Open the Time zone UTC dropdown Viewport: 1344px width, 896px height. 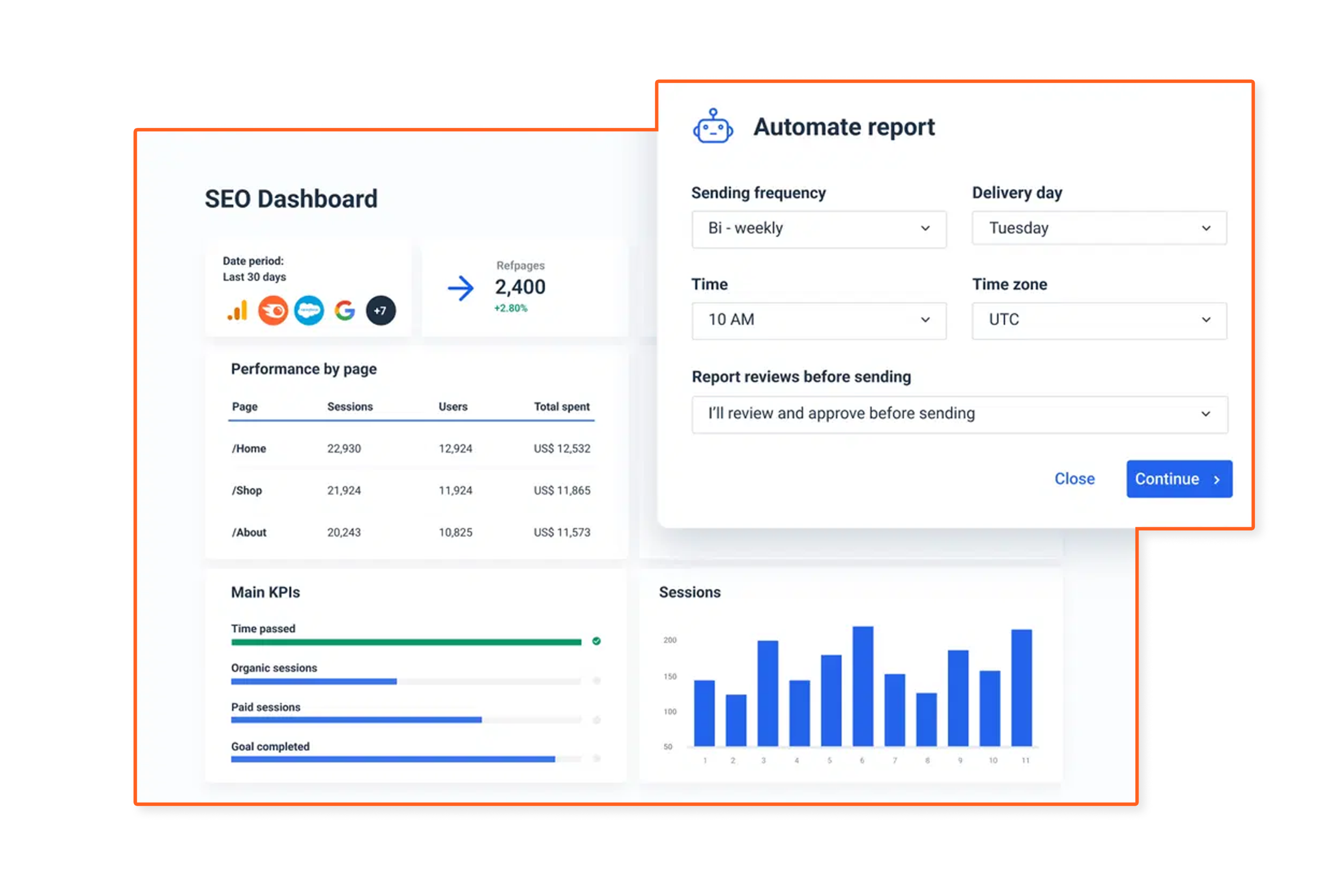click(x=1099, y=320)
